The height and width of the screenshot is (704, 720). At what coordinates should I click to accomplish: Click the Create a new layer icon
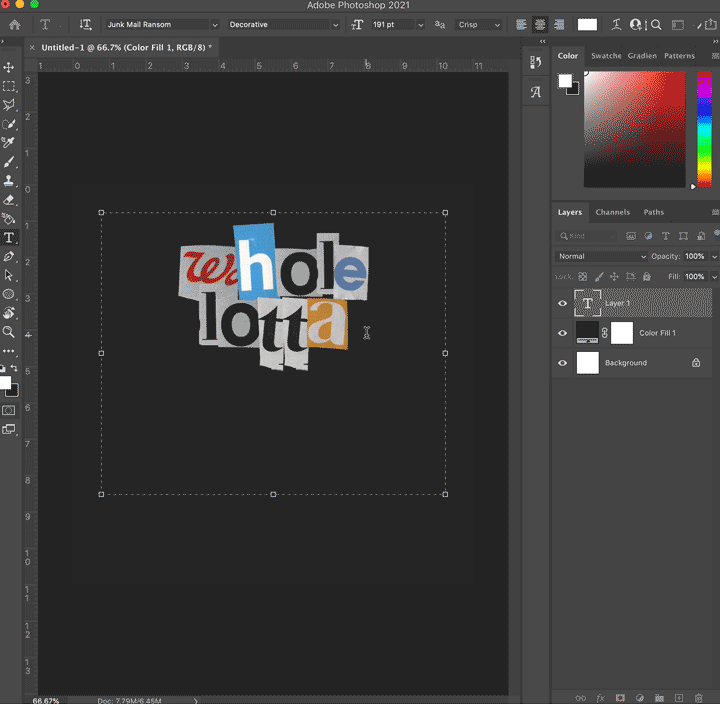coord(679,698)
